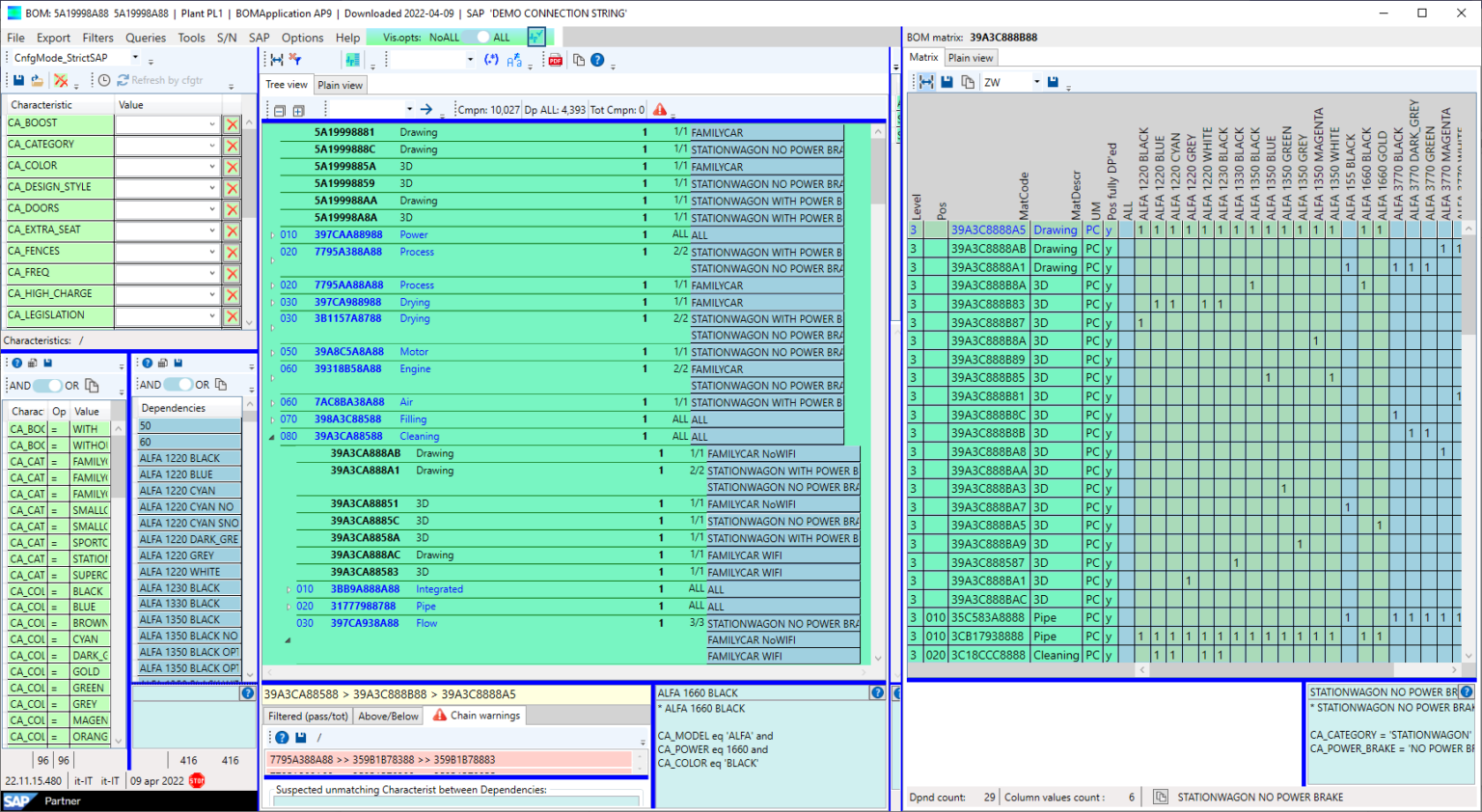The height and width of the screenshot is (812, 1482).
Task: Clear configuration with the red X icon
Action: click(59, 80)
